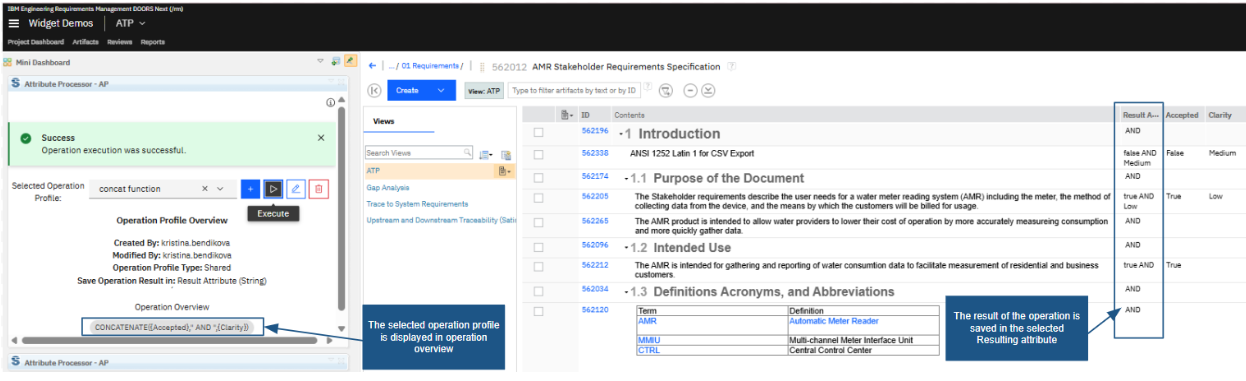Screen dimensions: 1246x381
Task: Click the filter options icon beside the help icon
Action: click(666, 90)
